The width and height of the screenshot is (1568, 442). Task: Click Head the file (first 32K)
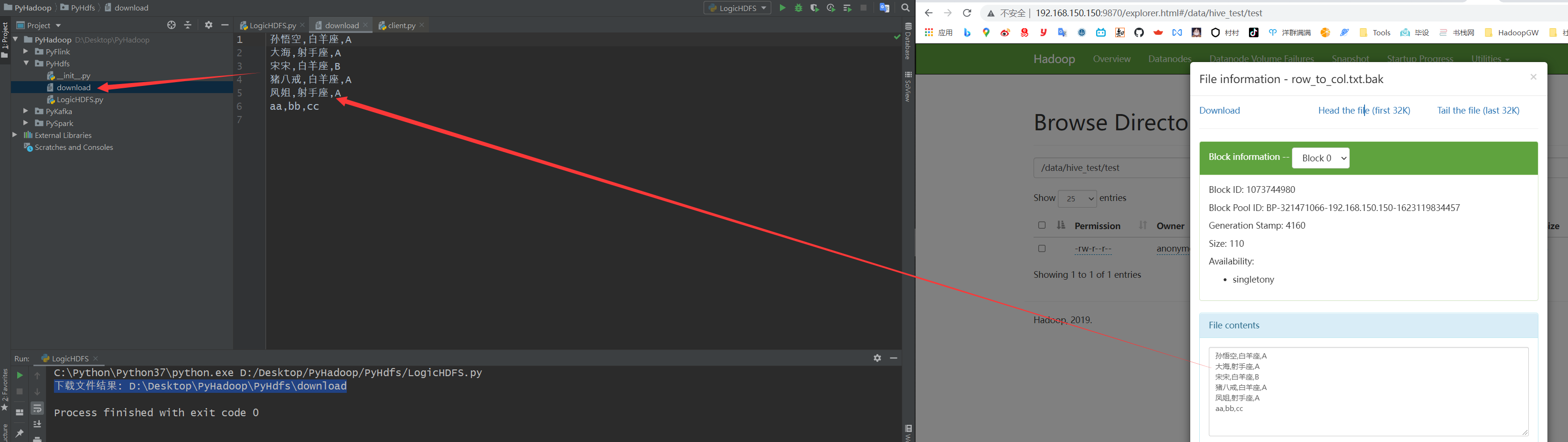(1364, 110)
